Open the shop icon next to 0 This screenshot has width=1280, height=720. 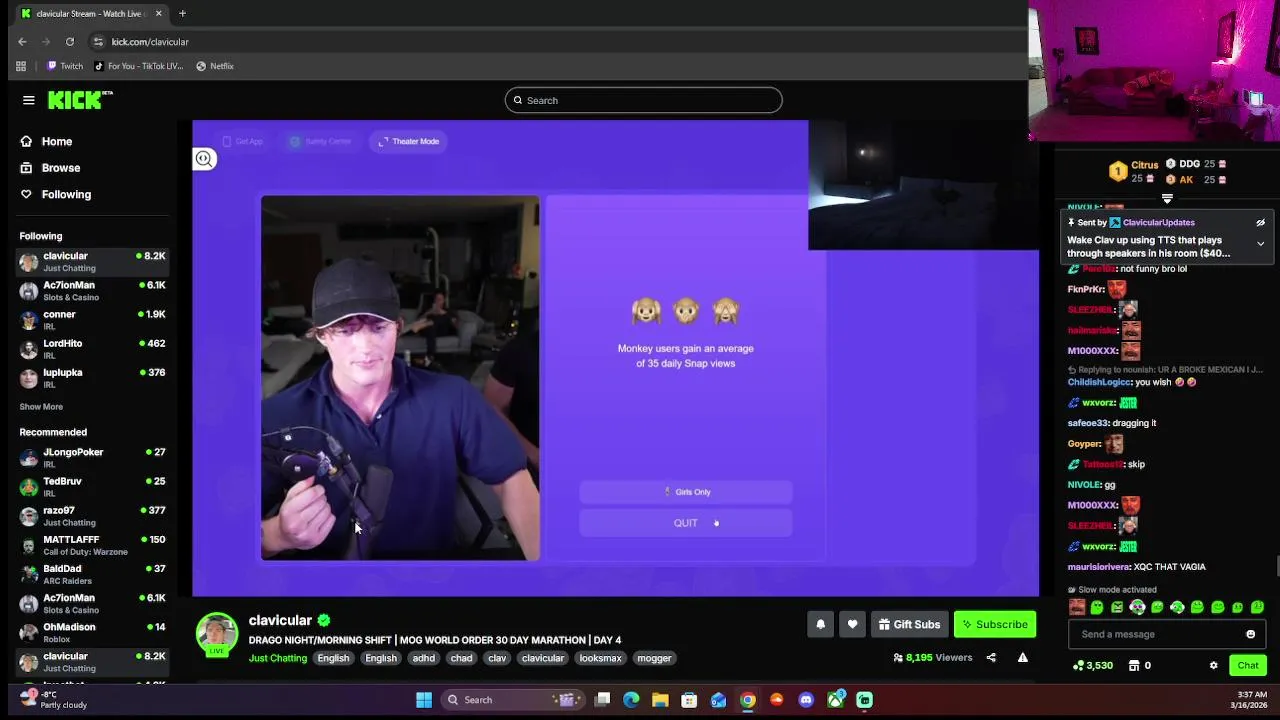[x=1134, y=666]
